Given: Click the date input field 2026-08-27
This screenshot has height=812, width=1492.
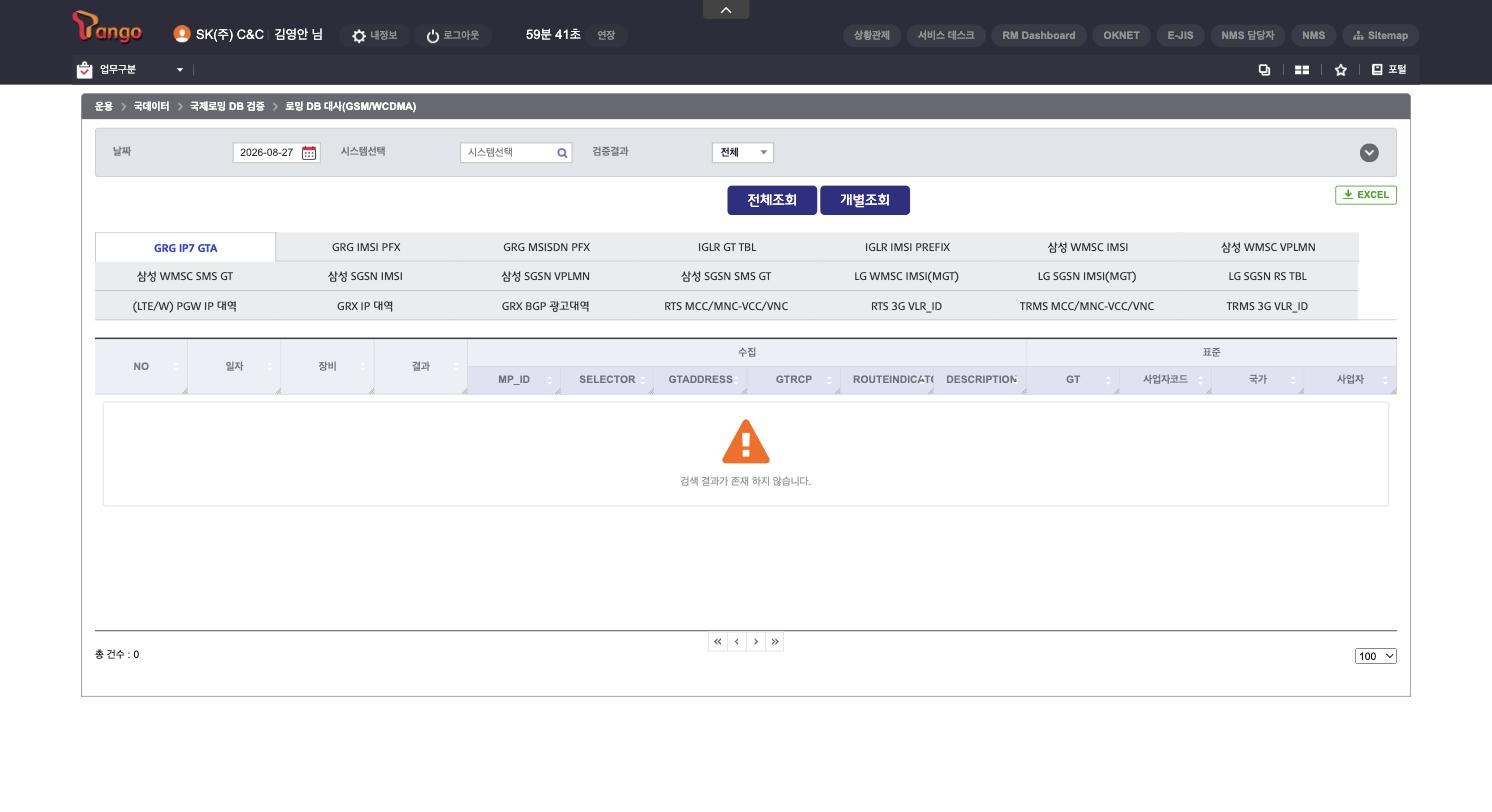Looking at the screenshot, I should tap(267, 153).
